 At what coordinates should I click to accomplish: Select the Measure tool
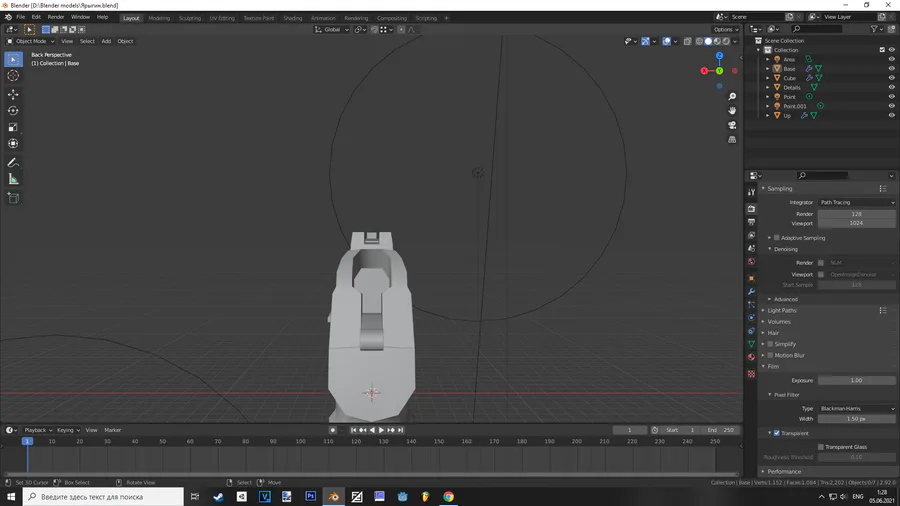(x=13, y=180)
